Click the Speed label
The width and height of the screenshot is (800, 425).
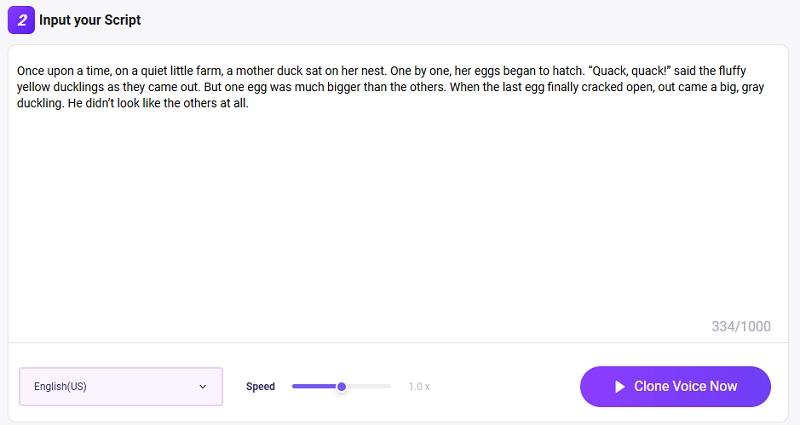click(x=260, y=387)
